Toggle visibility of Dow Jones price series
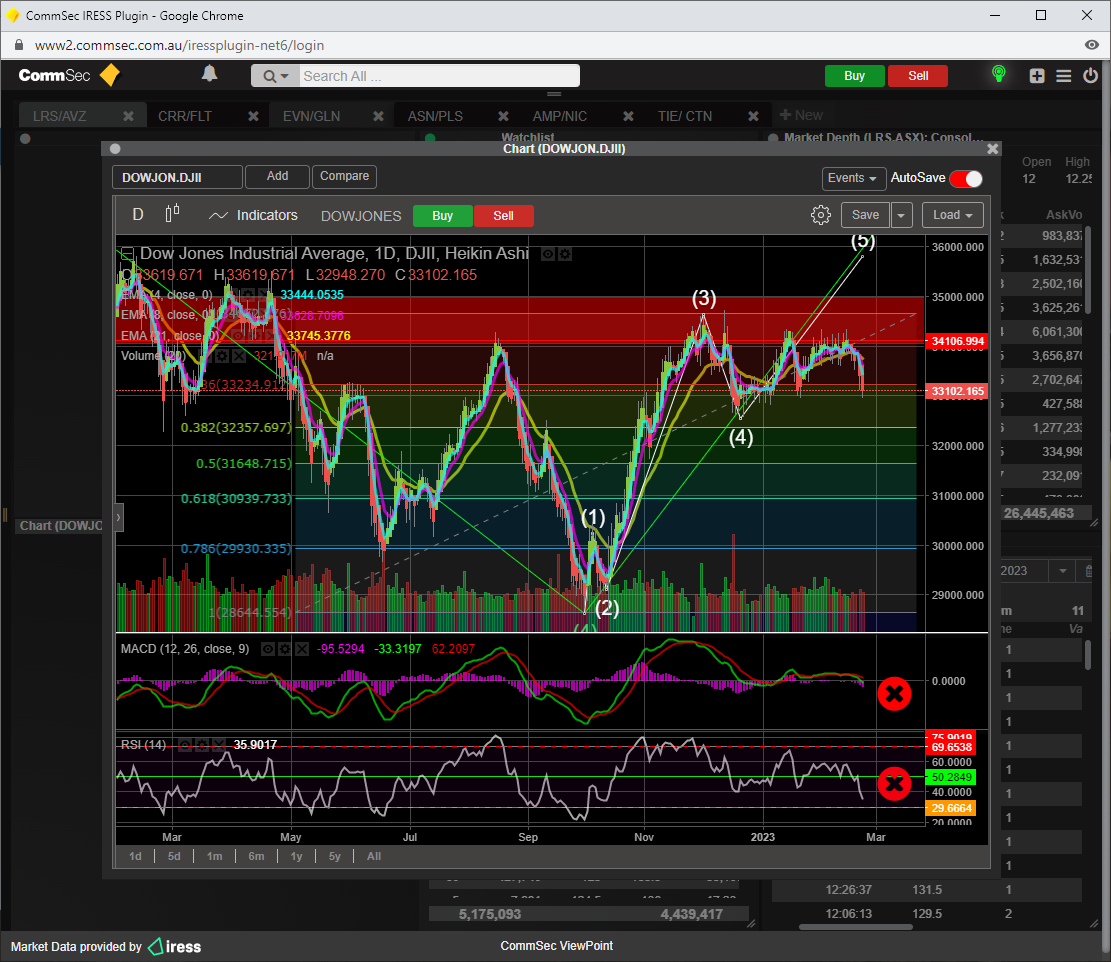The width and height of the screenshot is (1111, 962). [548, 254]
